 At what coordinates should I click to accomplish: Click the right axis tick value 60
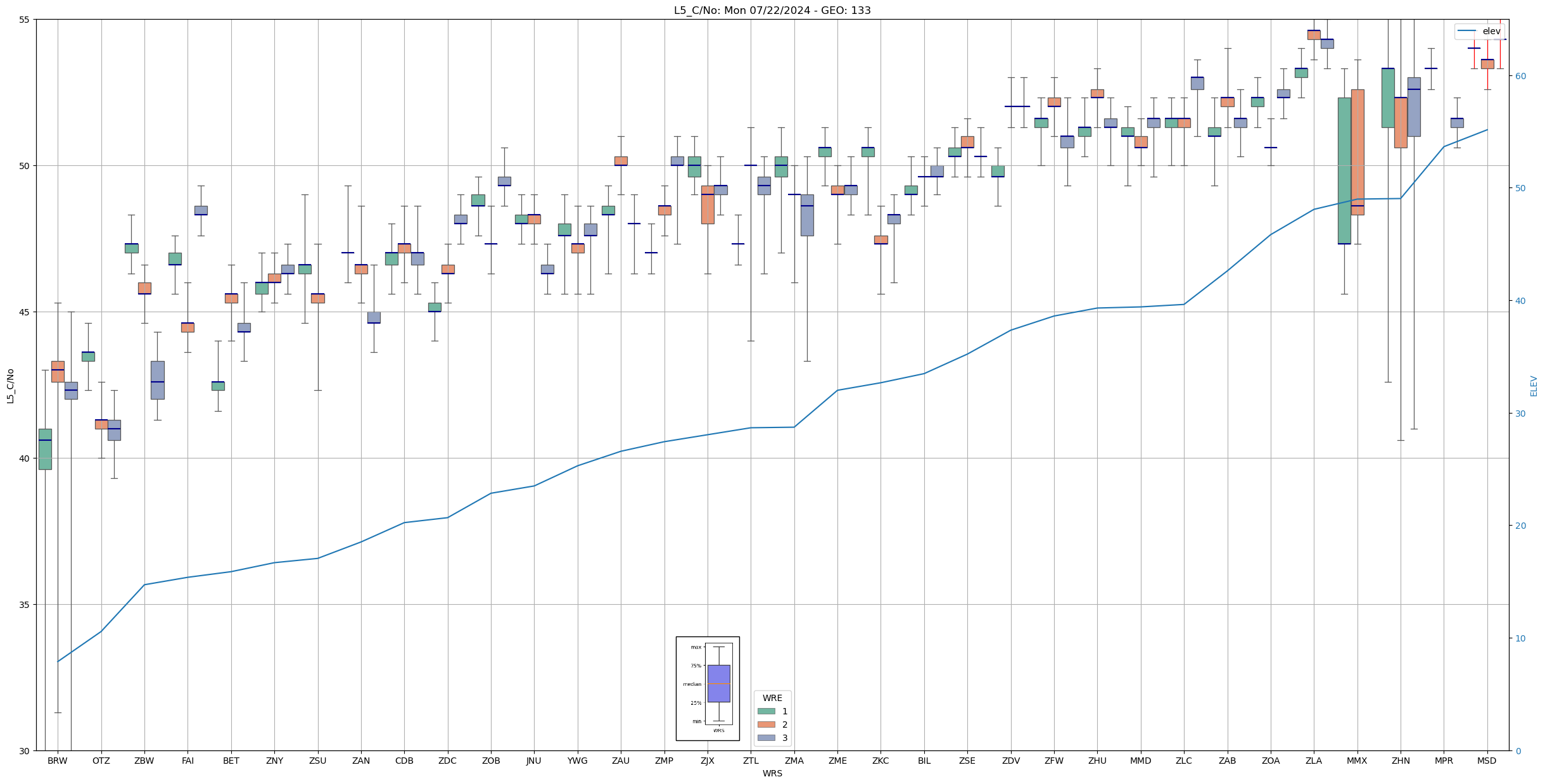tap(1519, 76)
